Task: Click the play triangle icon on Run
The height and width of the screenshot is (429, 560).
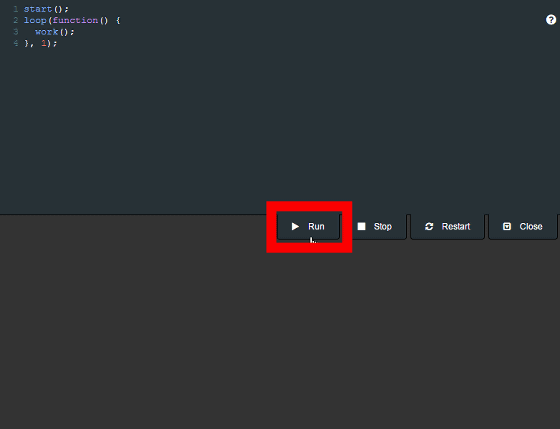Action: [295, 226]
